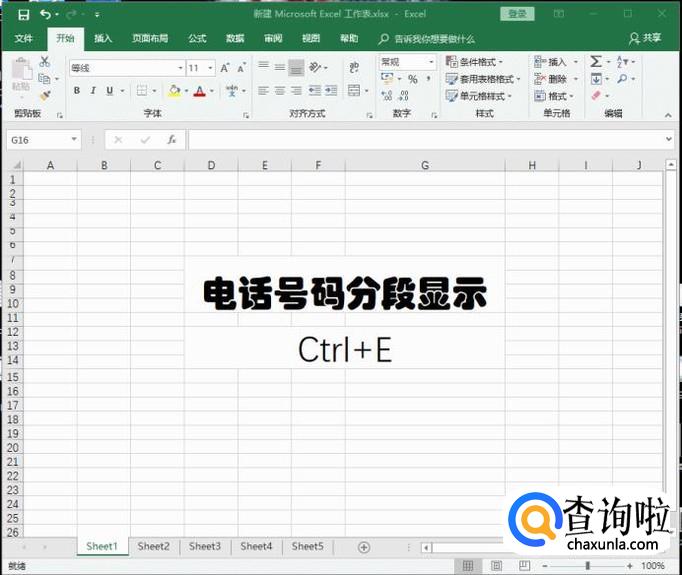Center cell text horizontally
The height and width of the screenshot is (575, 682).
(x=280, y=90)
